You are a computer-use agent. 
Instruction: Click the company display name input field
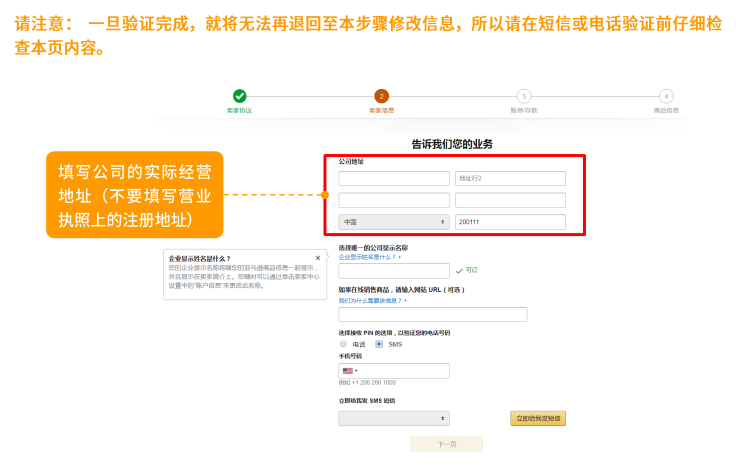pyautogui.click(x=394, y=271)
